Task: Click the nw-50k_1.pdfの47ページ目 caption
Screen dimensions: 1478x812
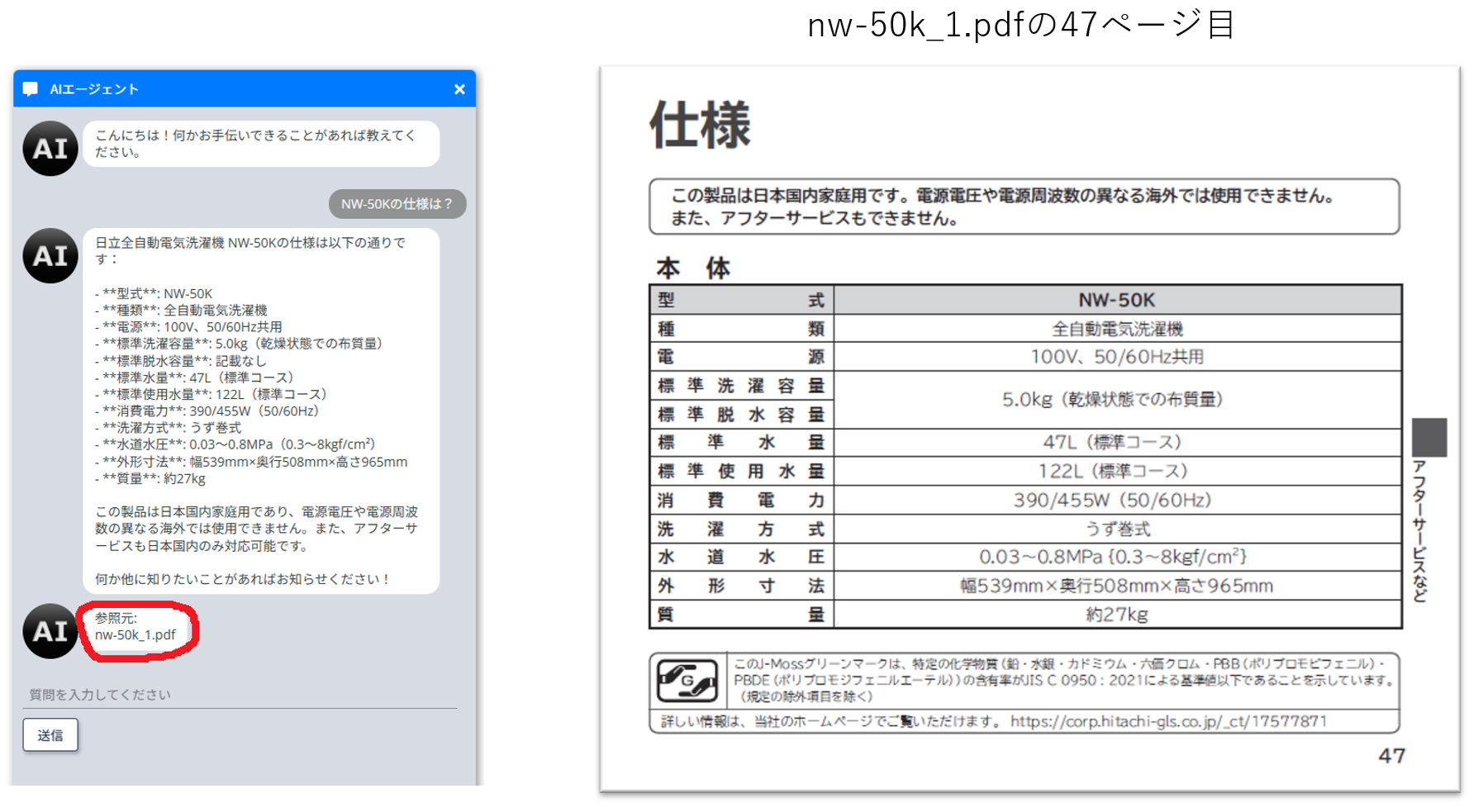Action: click(1021, 25)
